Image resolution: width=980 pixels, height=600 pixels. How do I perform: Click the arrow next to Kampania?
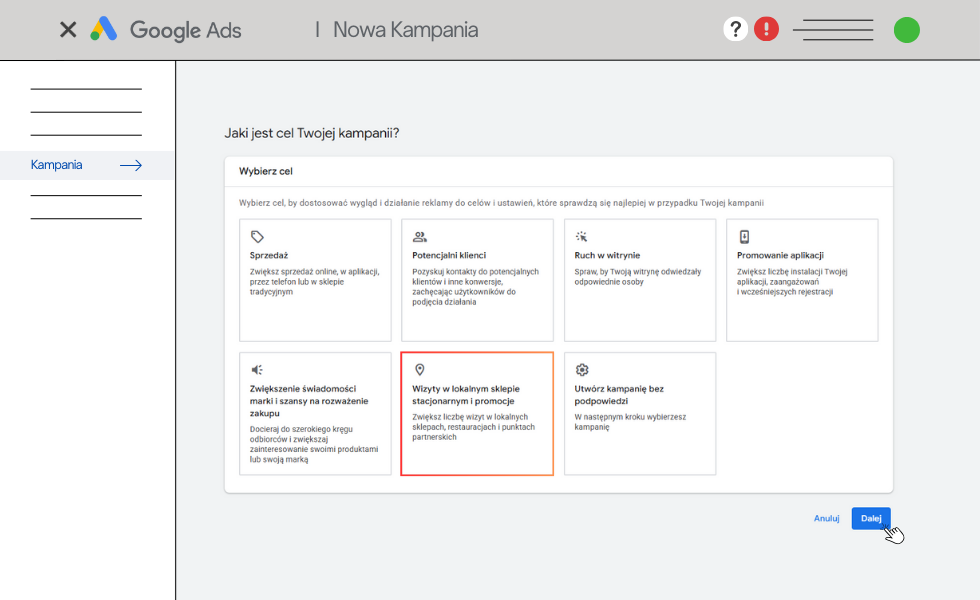pos(131,165)
